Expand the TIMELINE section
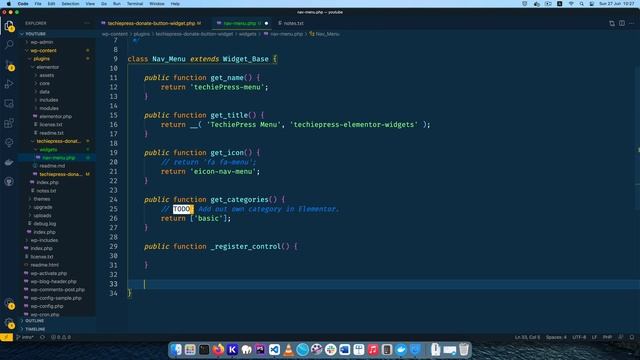640x360 pixels. point(35,329)
